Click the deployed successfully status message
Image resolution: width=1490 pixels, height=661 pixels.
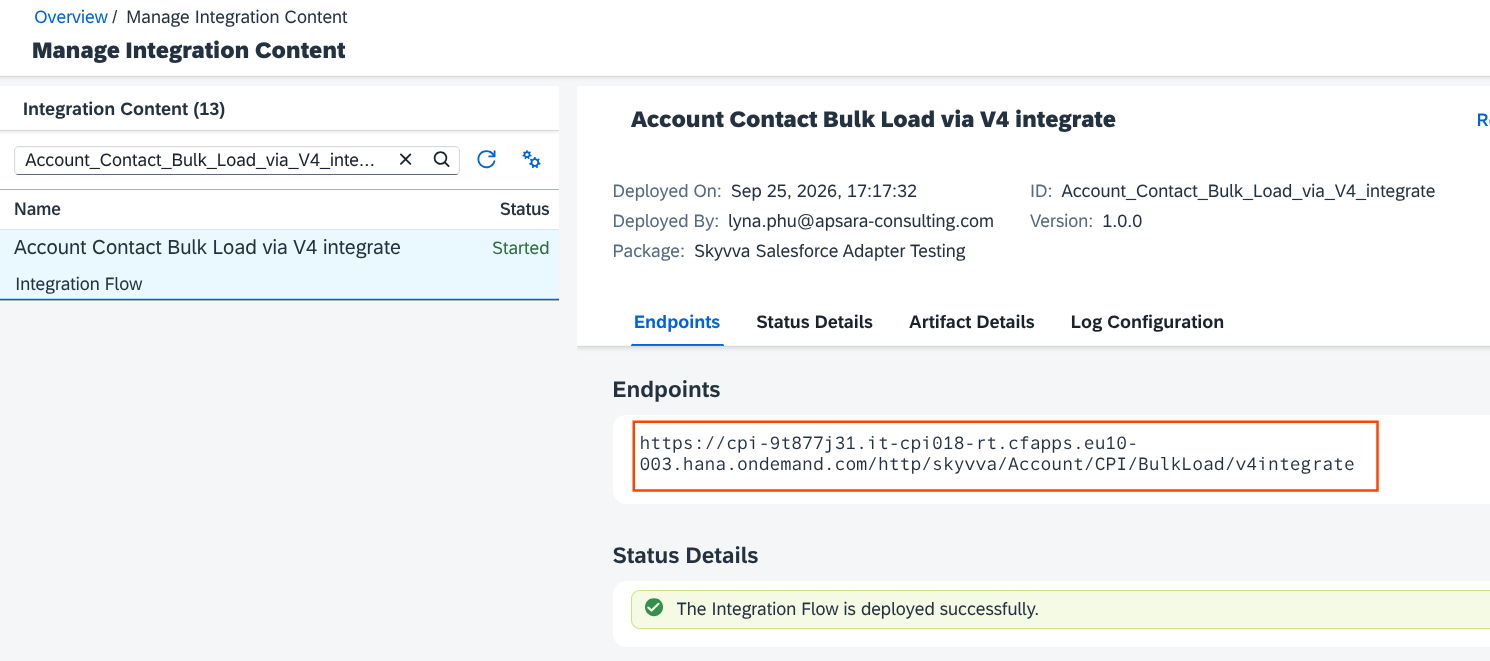858,608
